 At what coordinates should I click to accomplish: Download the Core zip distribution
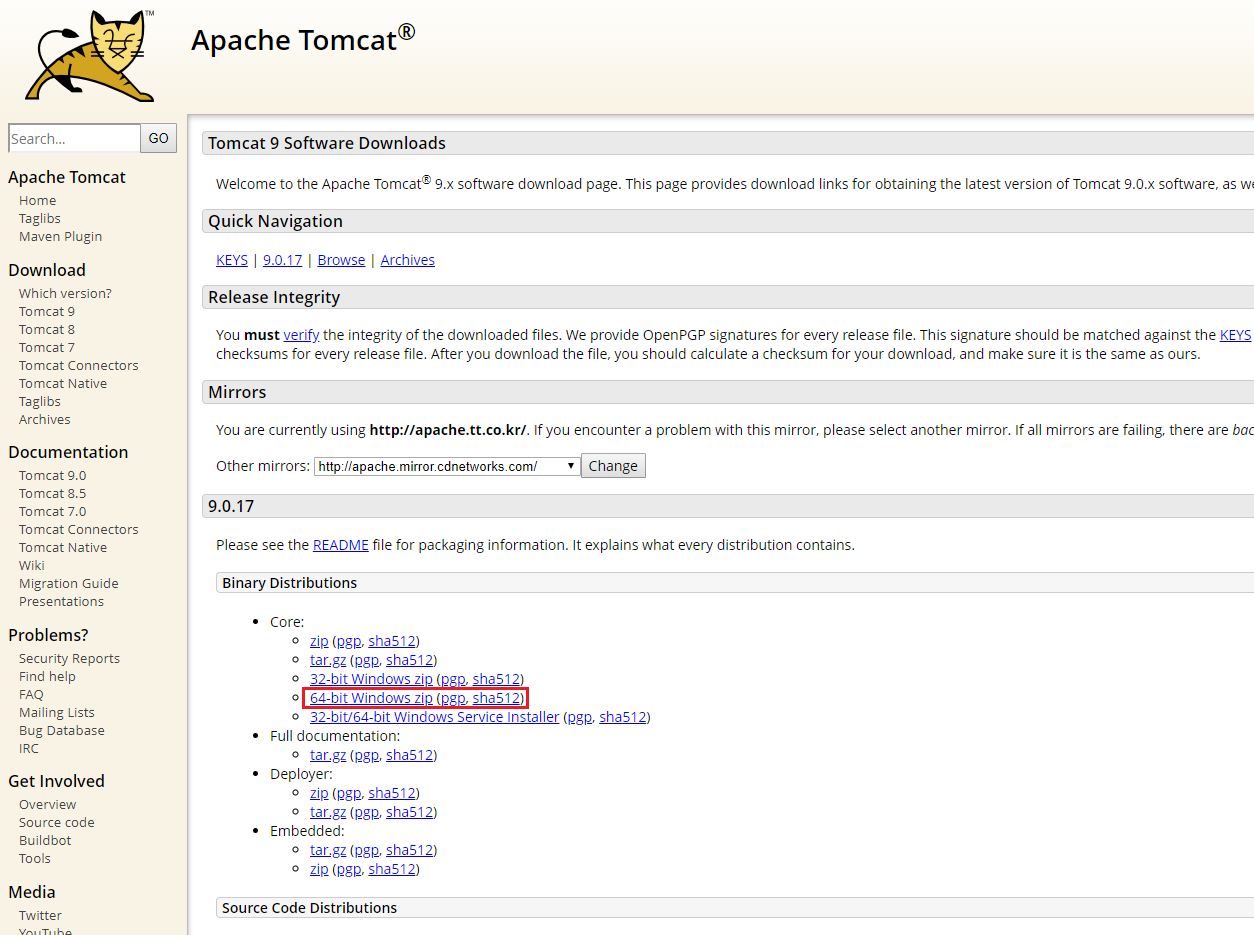pos(319,641)
